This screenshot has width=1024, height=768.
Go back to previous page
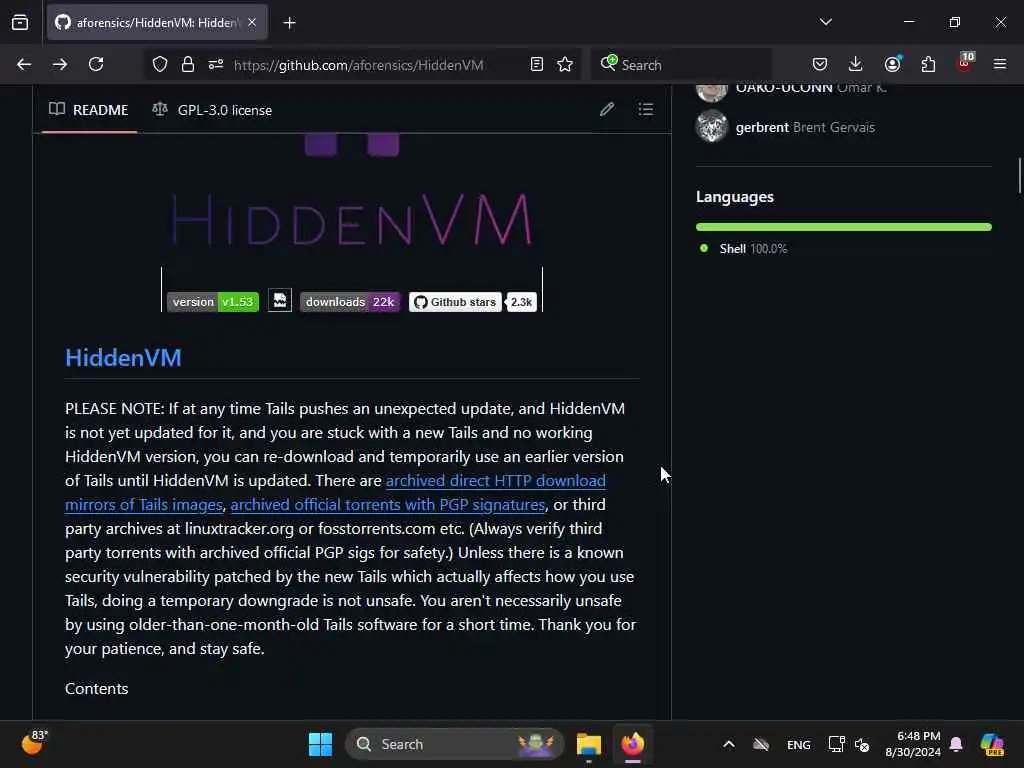(x=24, y=64)
